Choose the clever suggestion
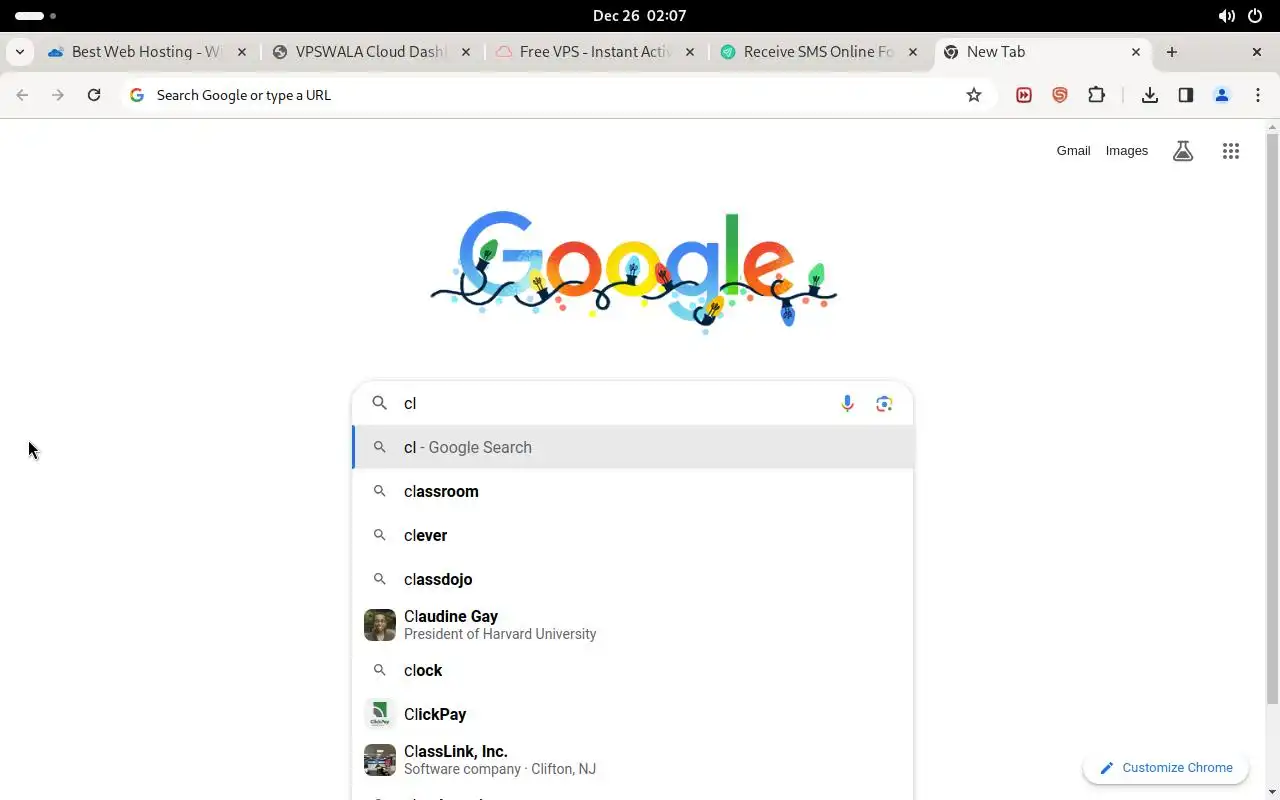 click(x=633, y=535)
